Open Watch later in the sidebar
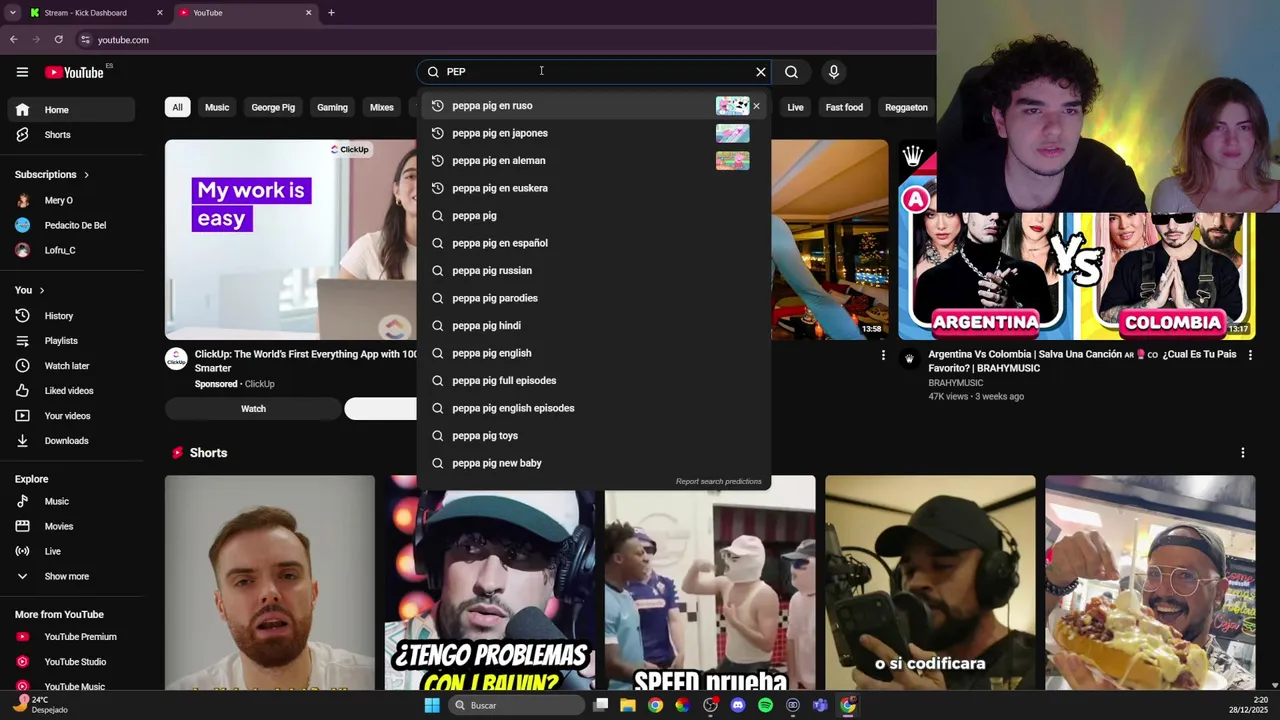 71,366
